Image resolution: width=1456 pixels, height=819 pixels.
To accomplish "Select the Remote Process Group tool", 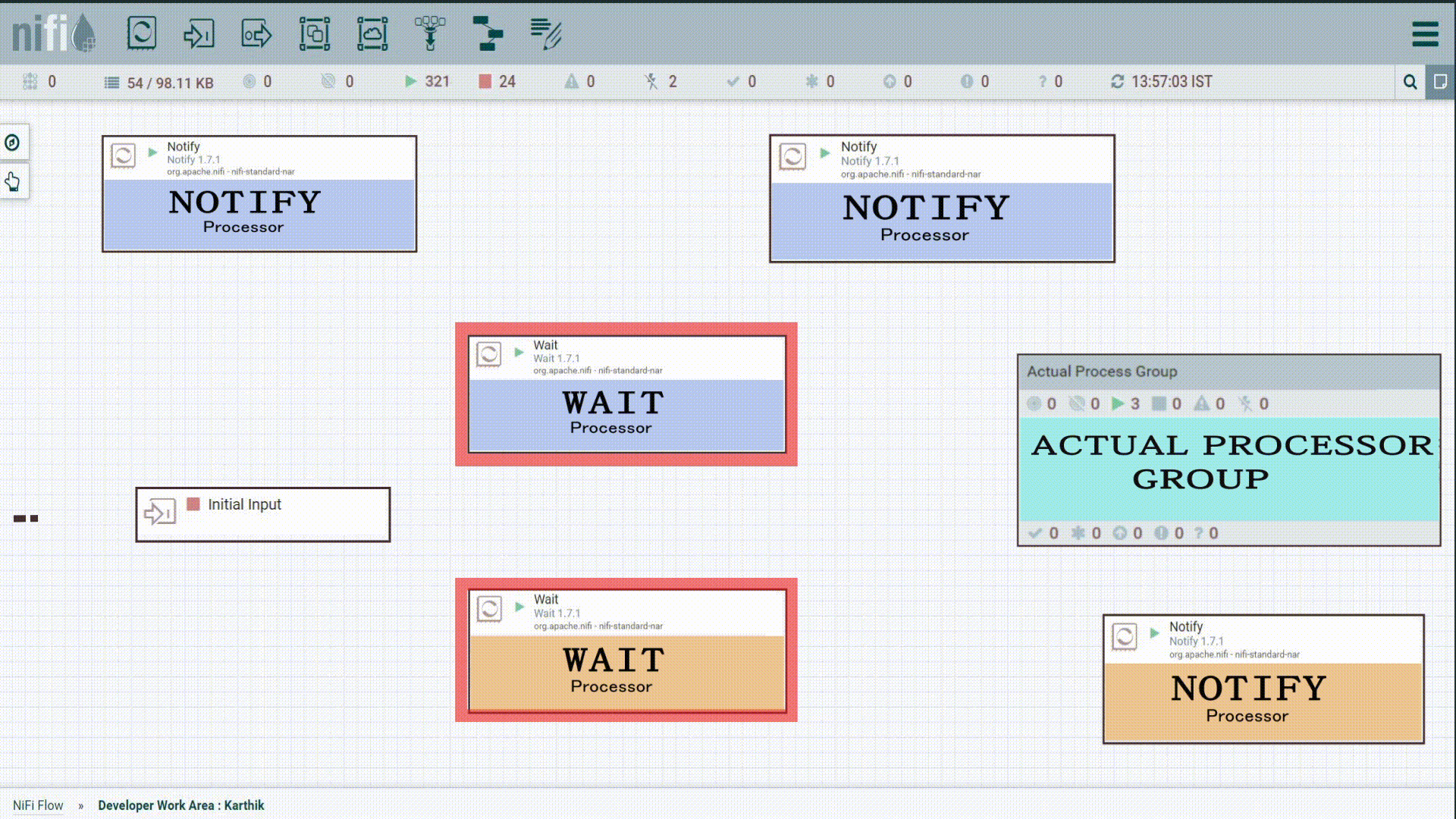I will (x=372, y=33).
